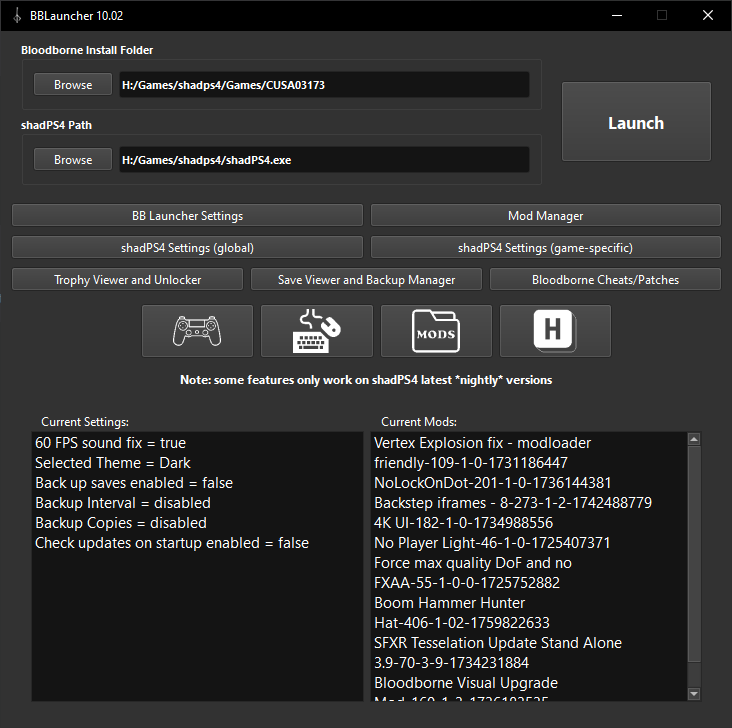Select 'Selected Theme = Dark' line
The height and width of the screenshot is (728, 732).
113,463
